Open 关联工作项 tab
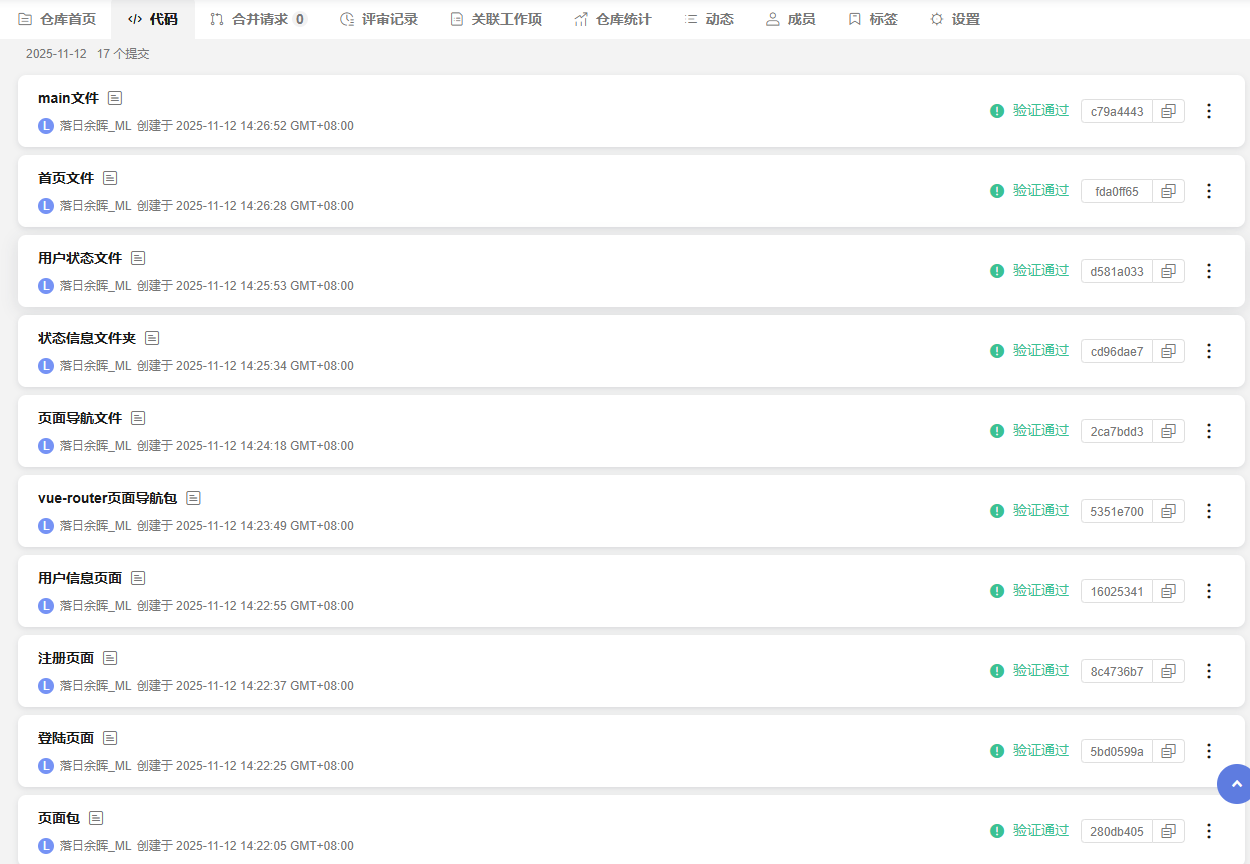Image resolution: width=1250 pixels, height=864 pixels. tap(496, 19)
